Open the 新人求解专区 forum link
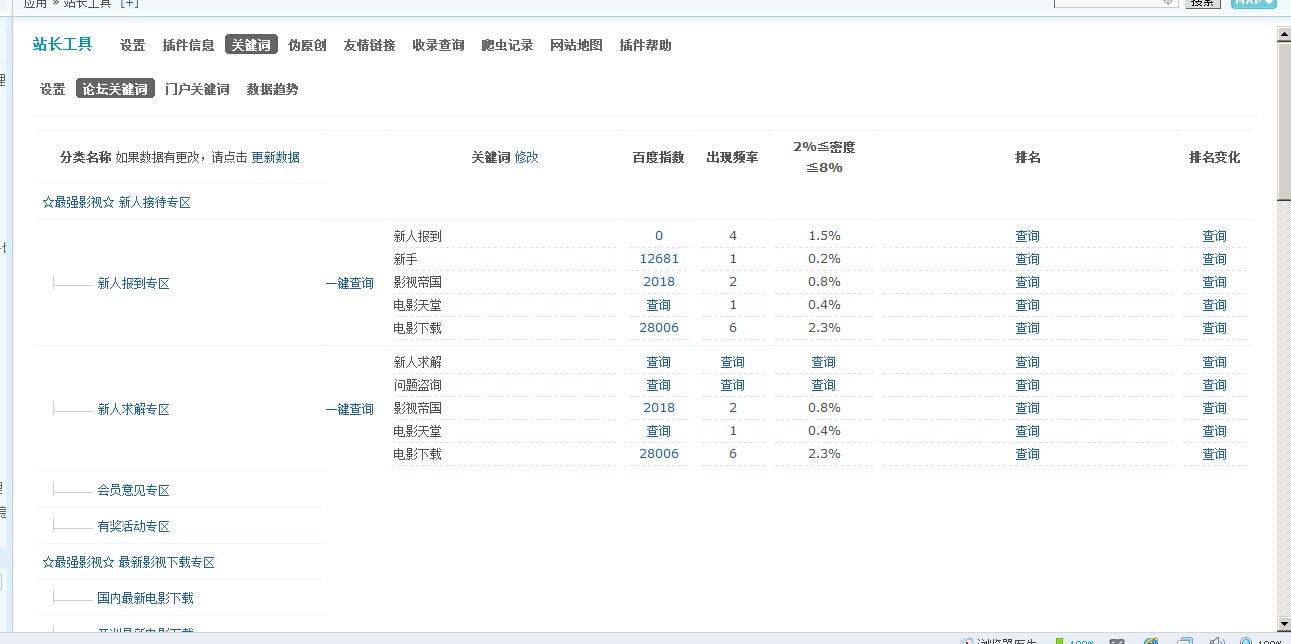The width and height of the screenshot is (1291, 644). pos(133,409)
